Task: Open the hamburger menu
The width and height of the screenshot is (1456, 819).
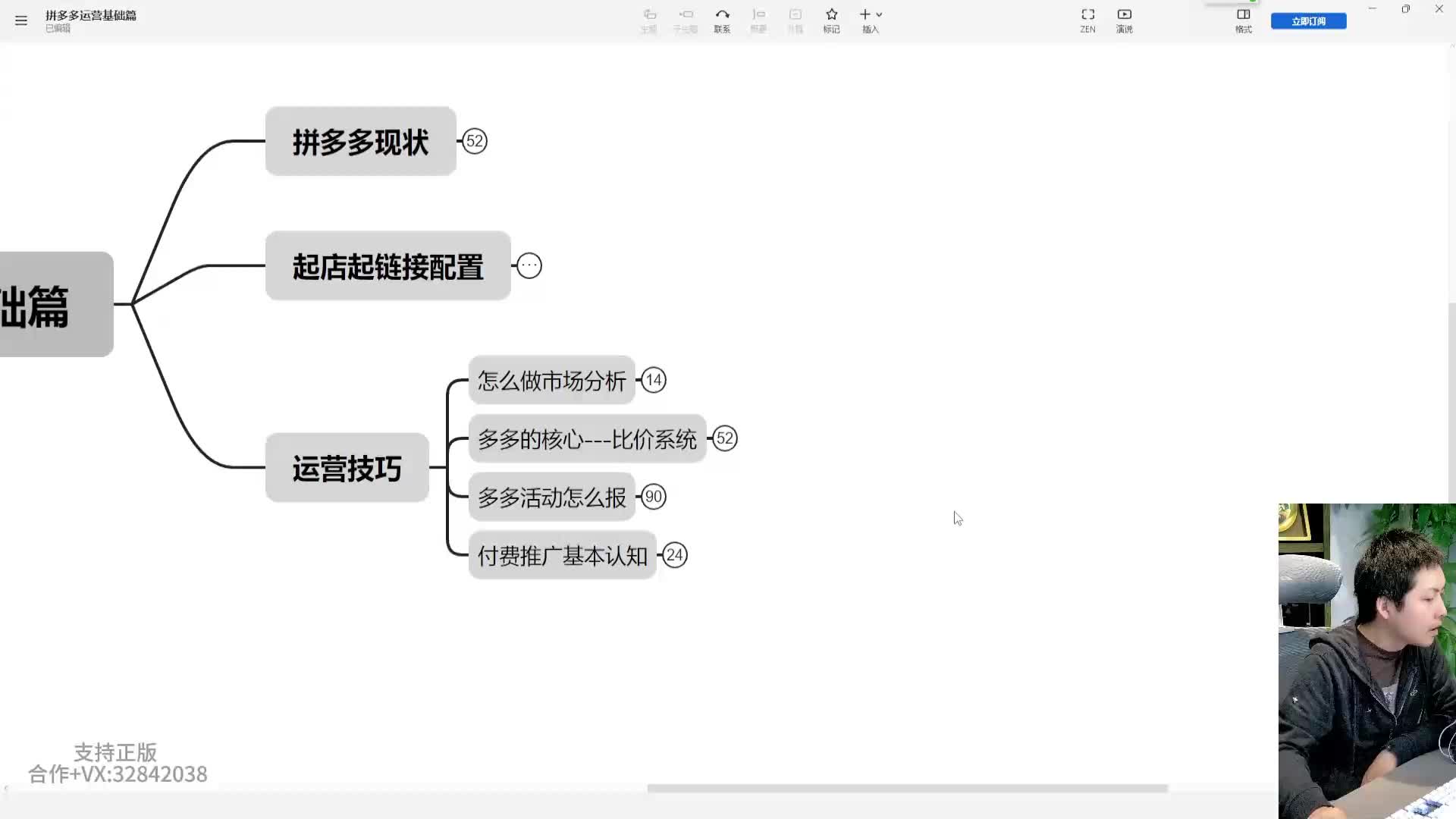Action: pos(21,20)
